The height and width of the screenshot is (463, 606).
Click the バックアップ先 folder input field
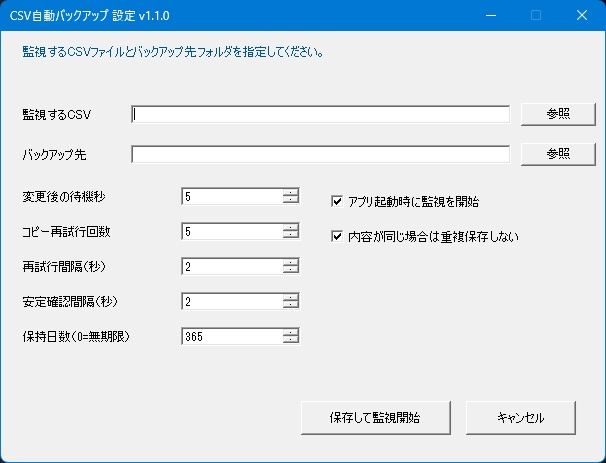pyautogui.click(x=320, y=154)
